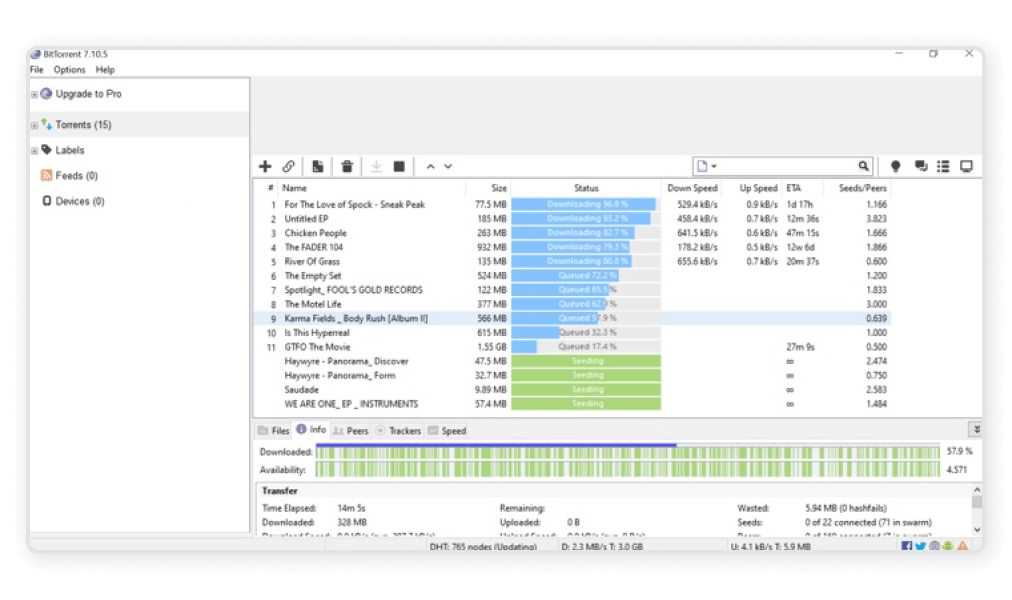Open the File menu
The width and height of the screenshot is (1012, 600).
(x=37, y=70)
